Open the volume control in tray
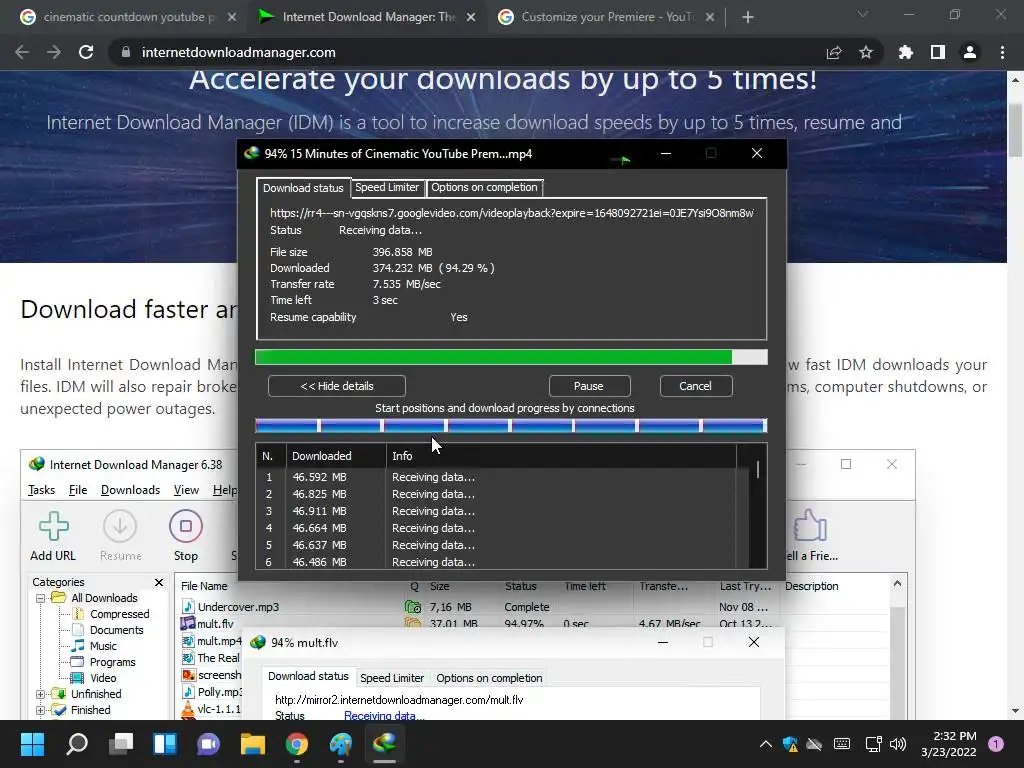The image size is (1024, 768). tap(898, 744)
